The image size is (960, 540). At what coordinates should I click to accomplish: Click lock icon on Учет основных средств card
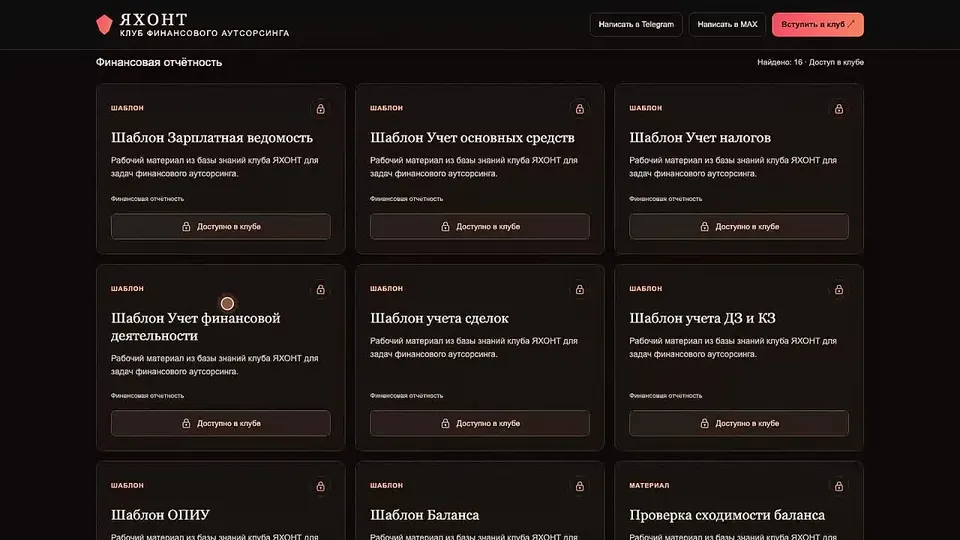pos(579,109)
